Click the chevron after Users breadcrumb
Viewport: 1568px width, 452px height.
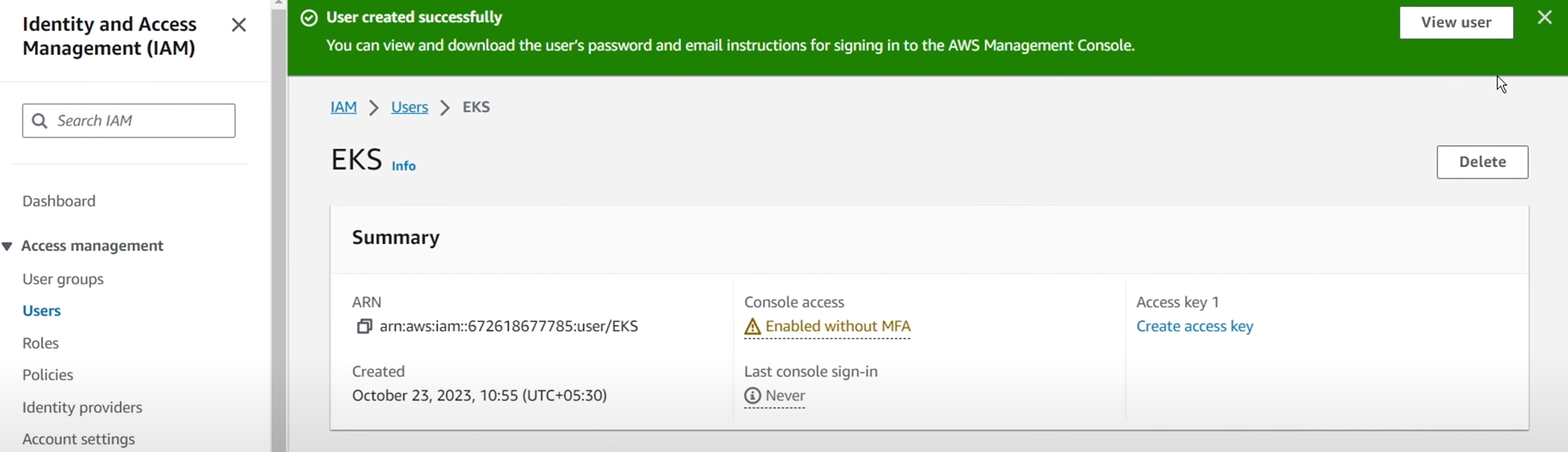pos(445,108)
